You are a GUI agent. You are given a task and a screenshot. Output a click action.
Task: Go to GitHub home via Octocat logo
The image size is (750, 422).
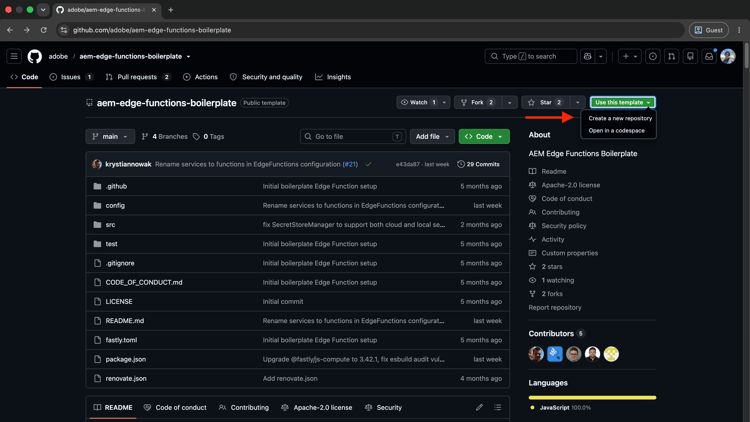(x=34, y=56)
